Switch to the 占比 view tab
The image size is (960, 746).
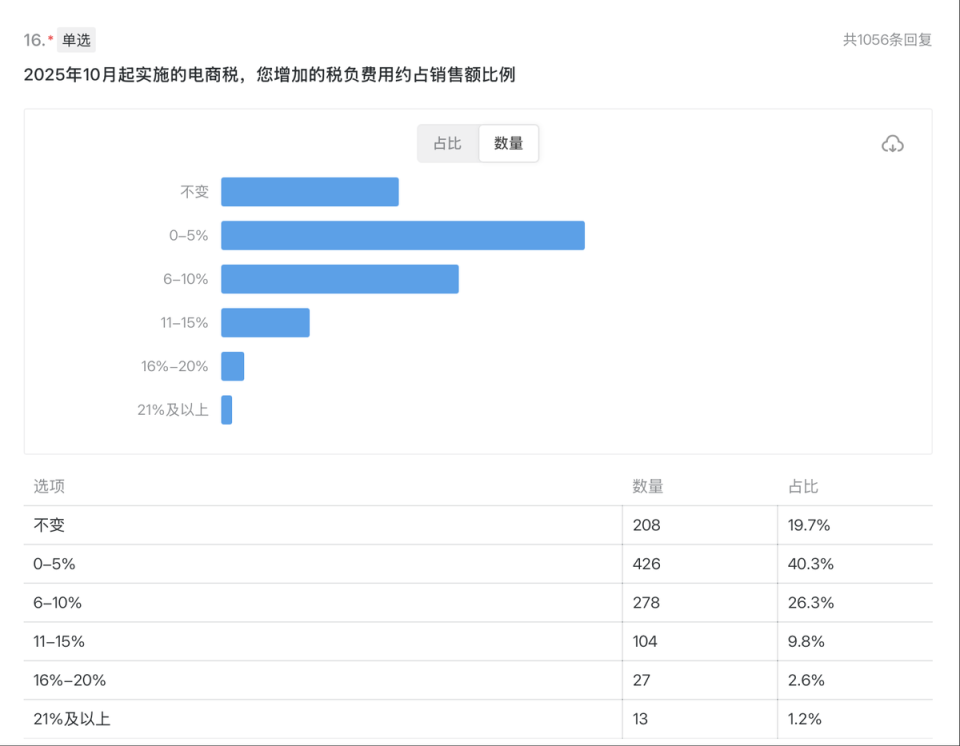tap(447, 143)
